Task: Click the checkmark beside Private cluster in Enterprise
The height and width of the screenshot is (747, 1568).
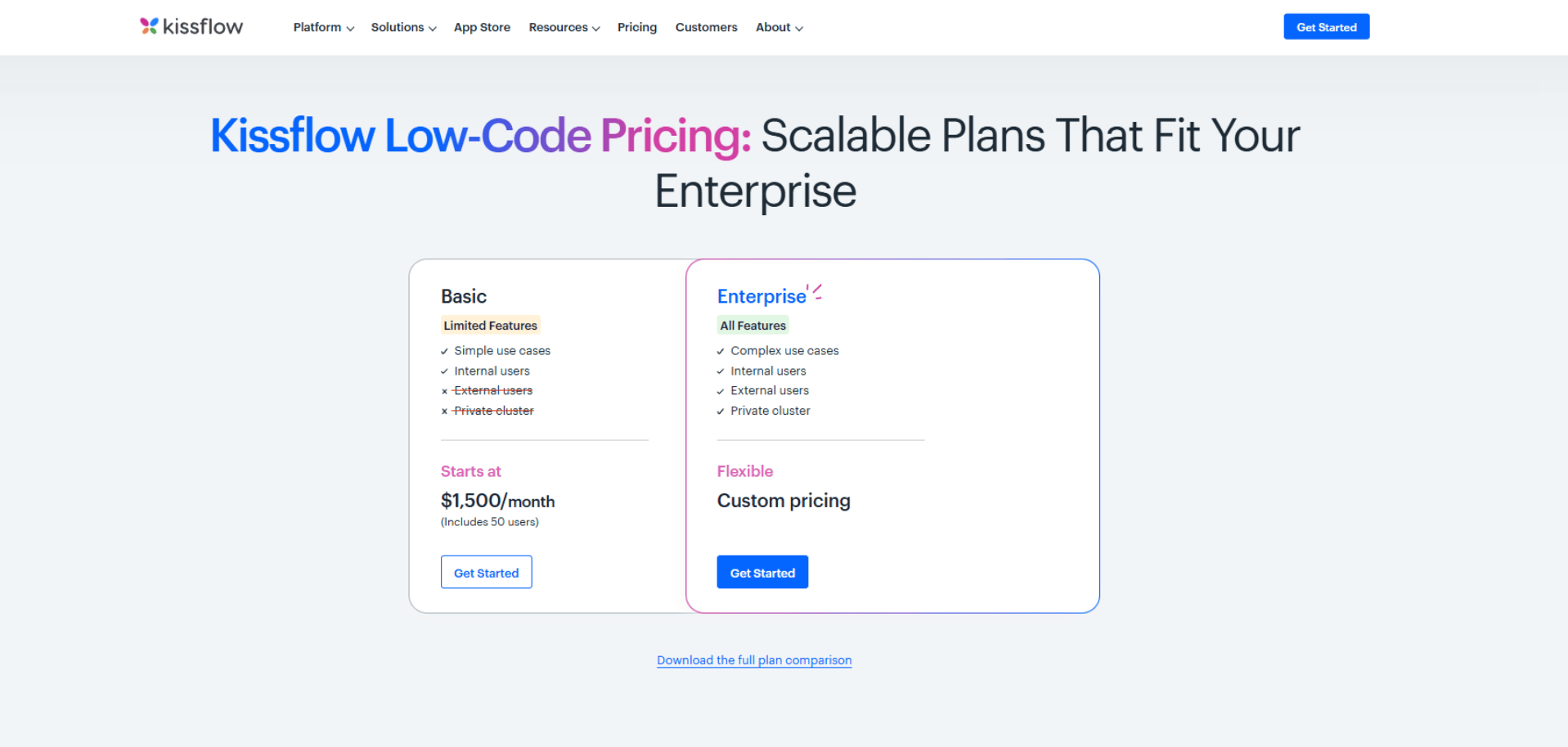Action: click(x=721, y=411)
